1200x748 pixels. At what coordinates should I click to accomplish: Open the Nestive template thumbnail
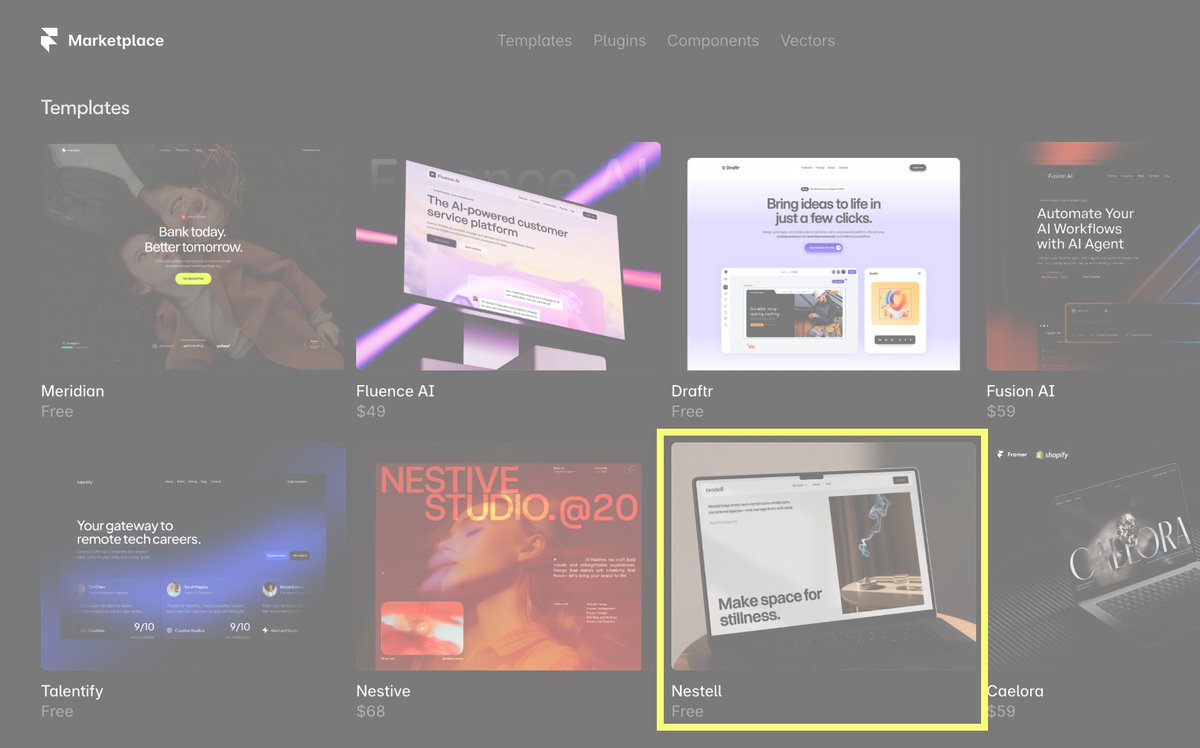click(509, 556)
